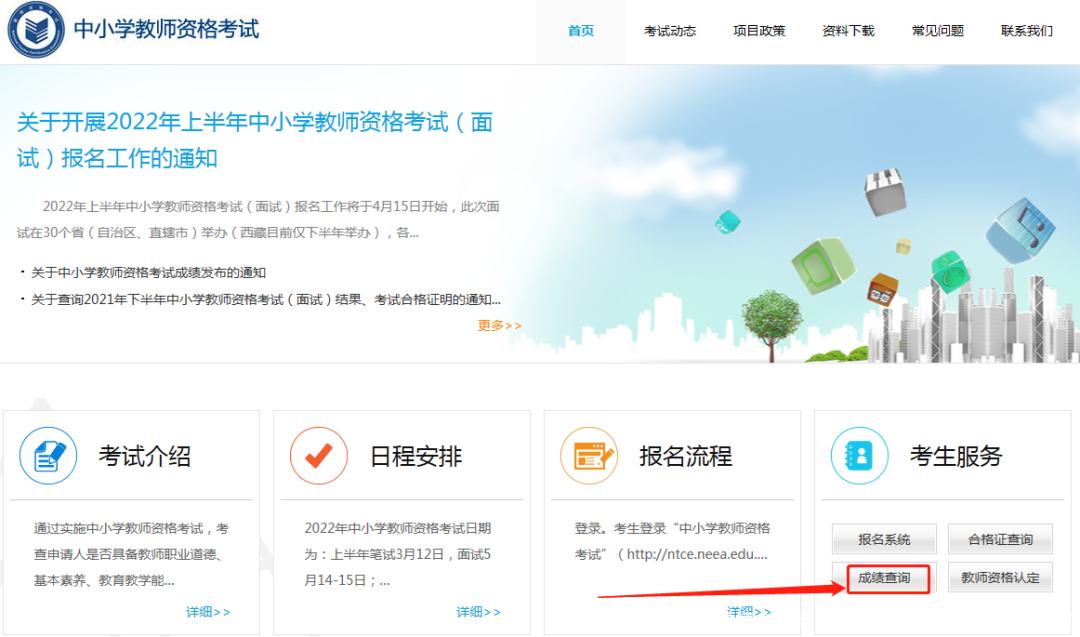Click the 合格证查询 button
Viewport: 1080px width, 637px height.
pos(1001,538)
